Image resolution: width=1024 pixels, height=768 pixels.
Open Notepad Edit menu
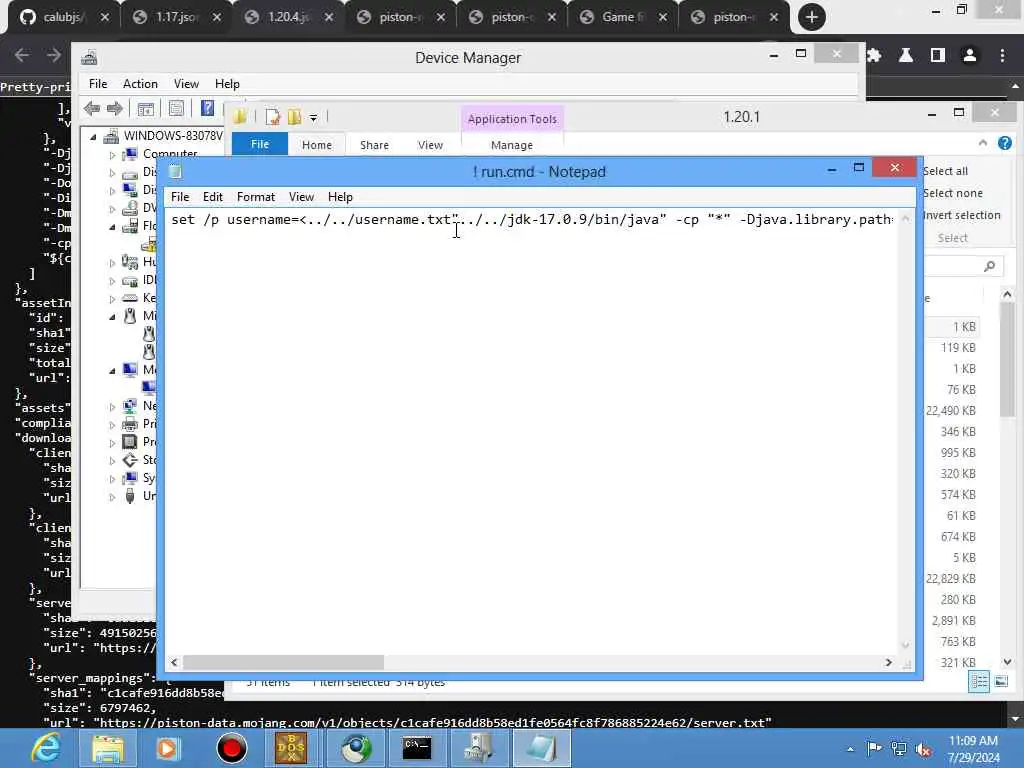coord(212,197)
